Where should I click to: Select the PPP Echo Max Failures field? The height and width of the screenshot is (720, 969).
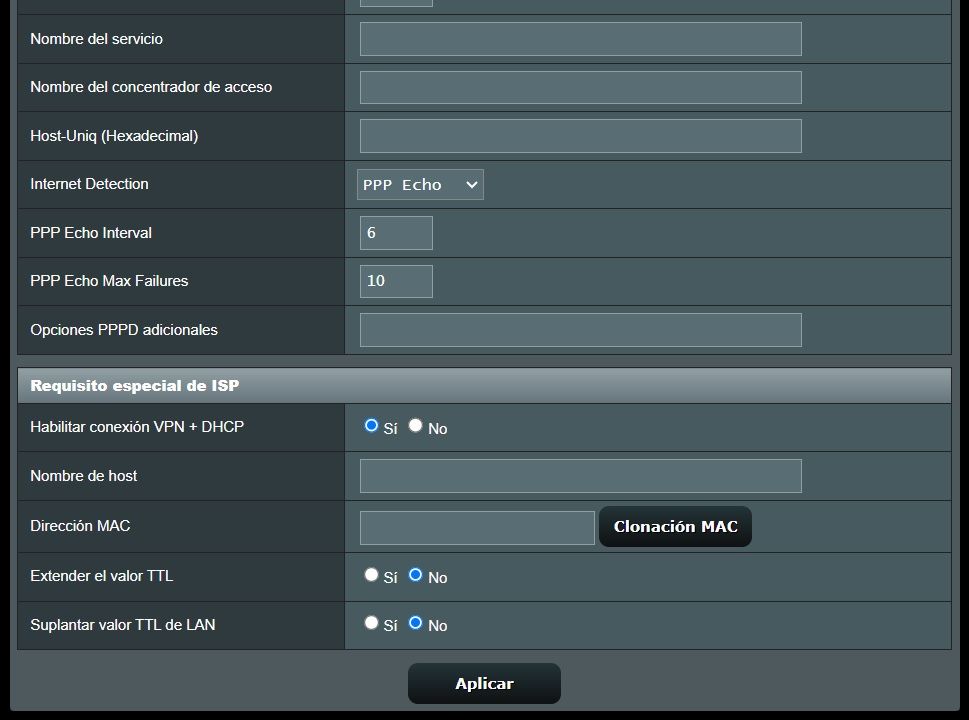point(396,281)
